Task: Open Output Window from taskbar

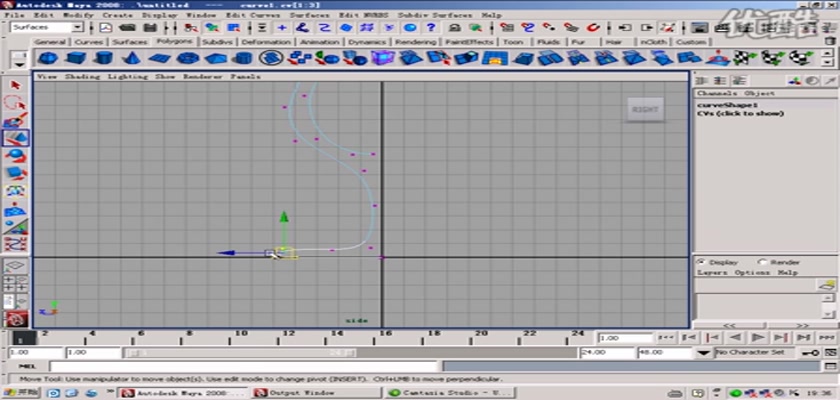Action: click(x=316, y=393)
